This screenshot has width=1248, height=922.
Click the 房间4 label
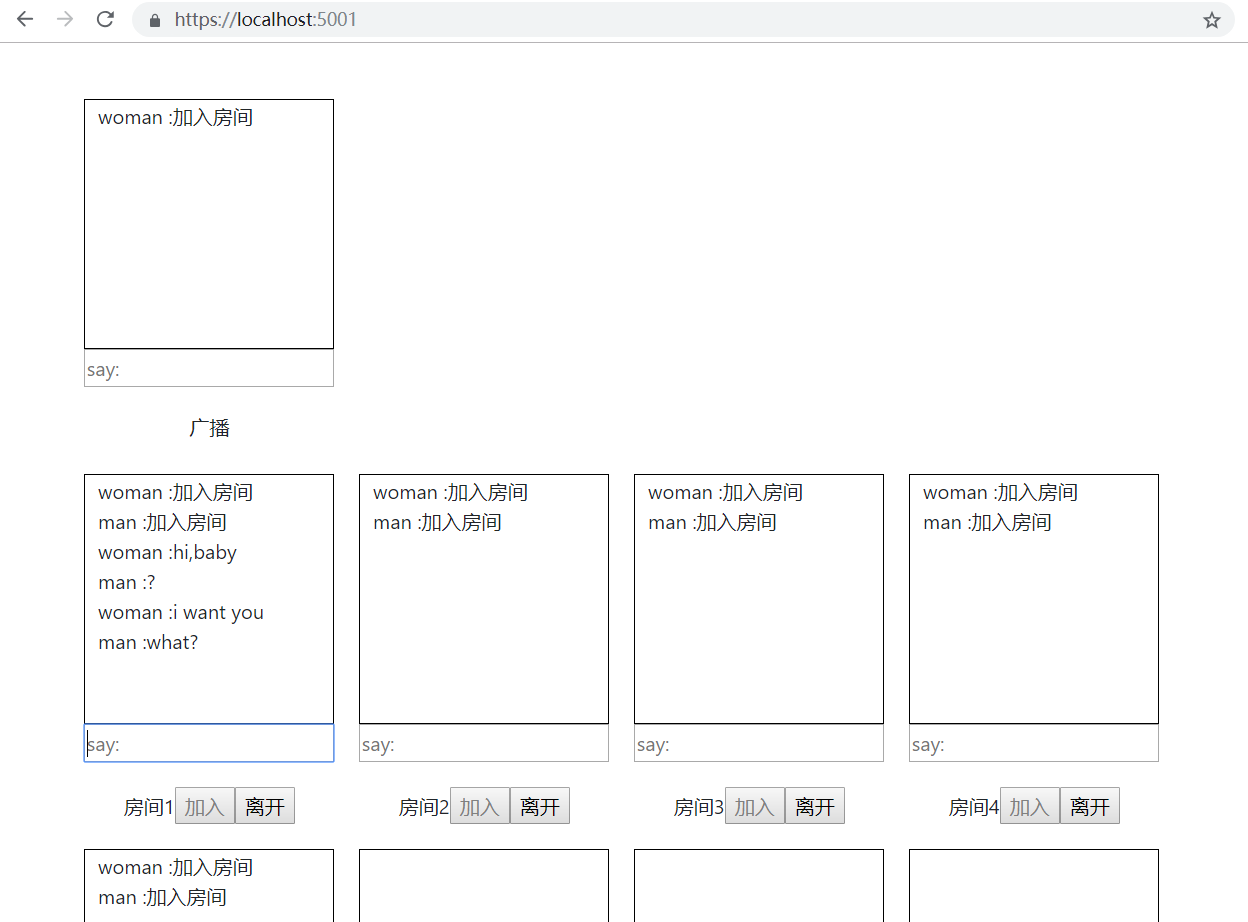(974, 807)
